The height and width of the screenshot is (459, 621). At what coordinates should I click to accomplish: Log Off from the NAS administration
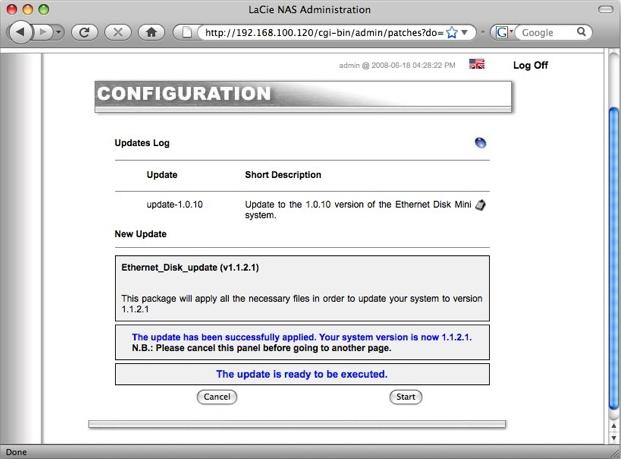(x=530, y=66)
